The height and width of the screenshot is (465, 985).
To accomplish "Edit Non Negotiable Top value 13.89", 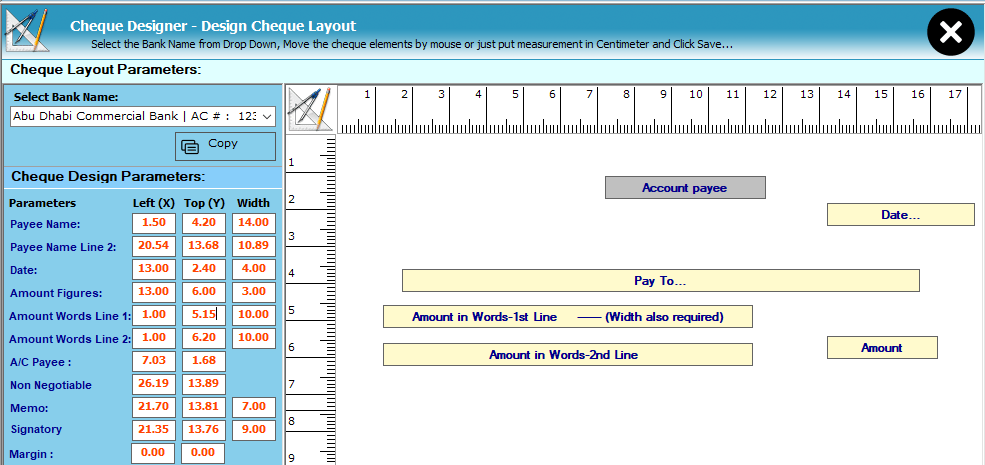I will (x=204, y=385).
